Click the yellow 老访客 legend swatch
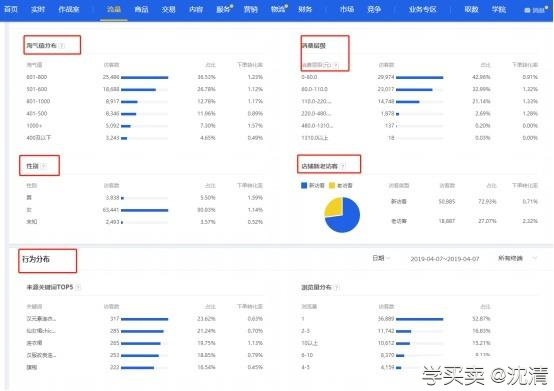 click(x=332, y=185)
